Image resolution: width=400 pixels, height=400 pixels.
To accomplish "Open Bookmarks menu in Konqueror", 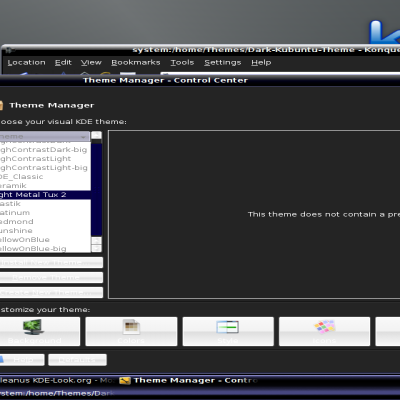I will point(136,62).
